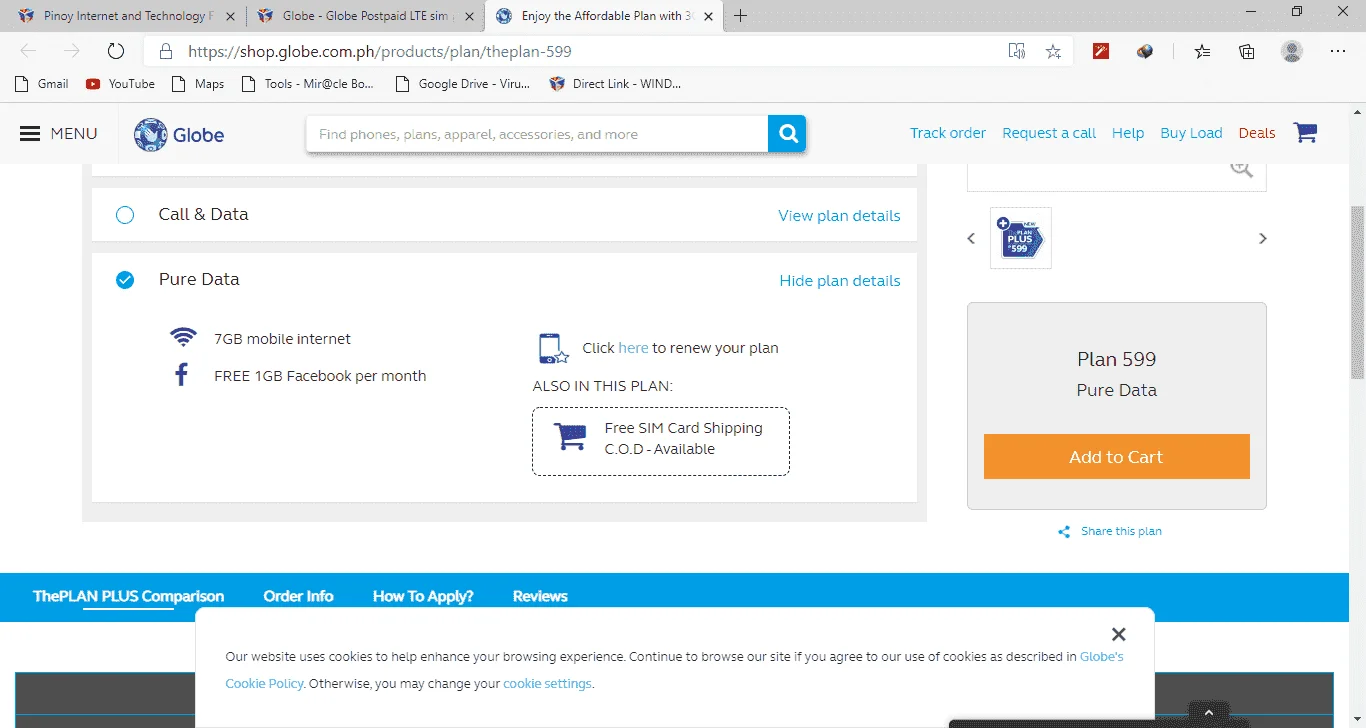Switch to ThePLAN PLUS Comparison tab
Viewport: 1366px width, 728px height.
128,596
